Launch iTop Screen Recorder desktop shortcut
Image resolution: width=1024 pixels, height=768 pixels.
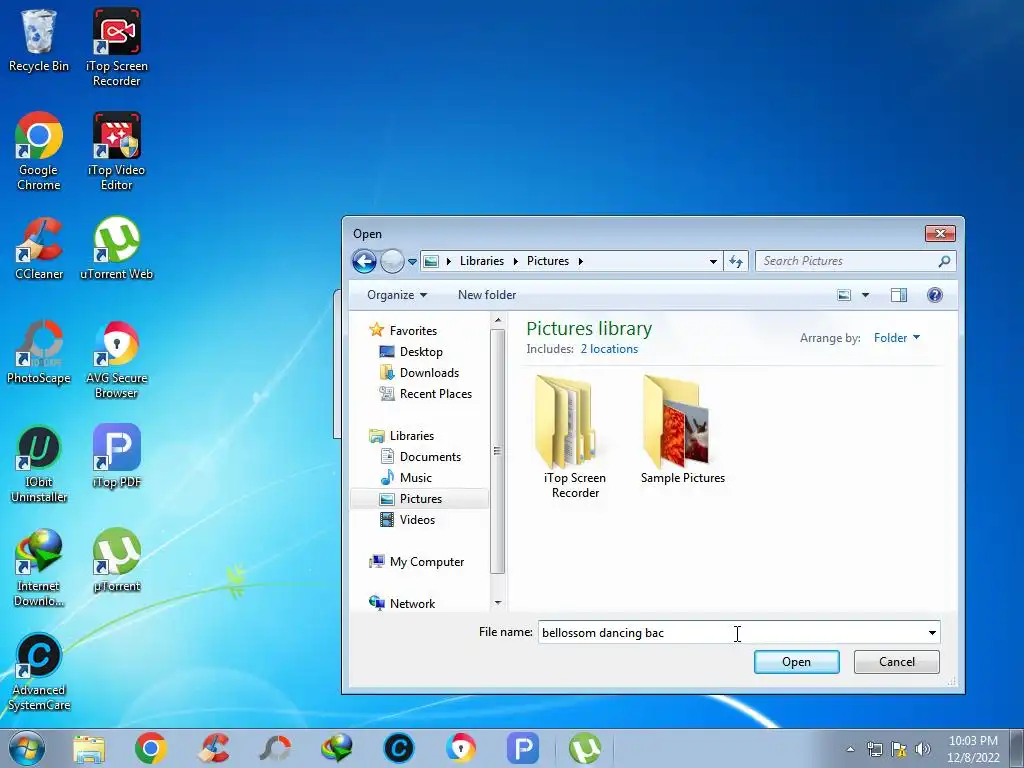tap(116, 47)
